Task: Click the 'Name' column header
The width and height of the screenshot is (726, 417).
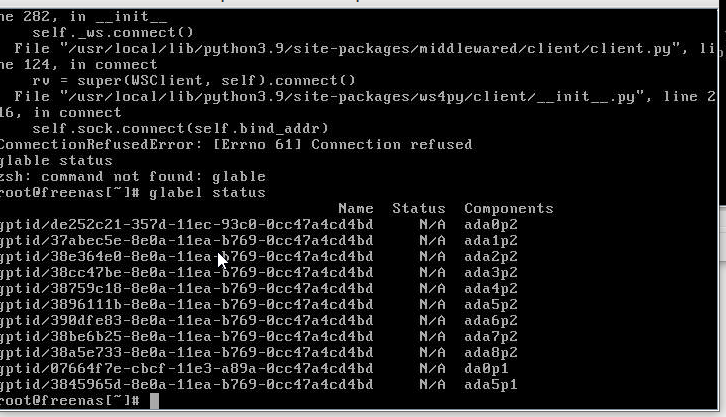Action: [356, 208]
